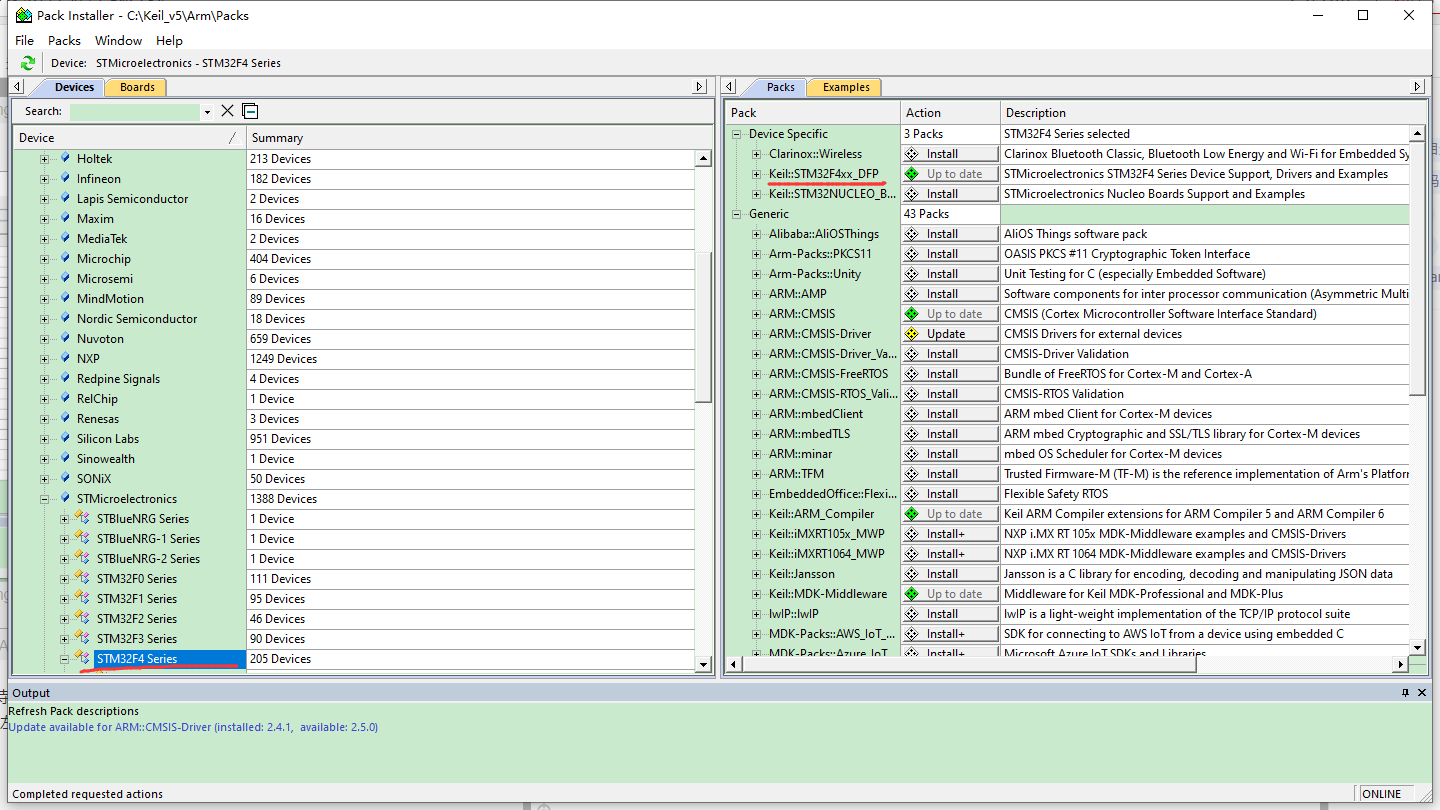The image size is (1440, 810).
Task: Pin the Output panel with pushpin icon
Action: point(1405,692)
